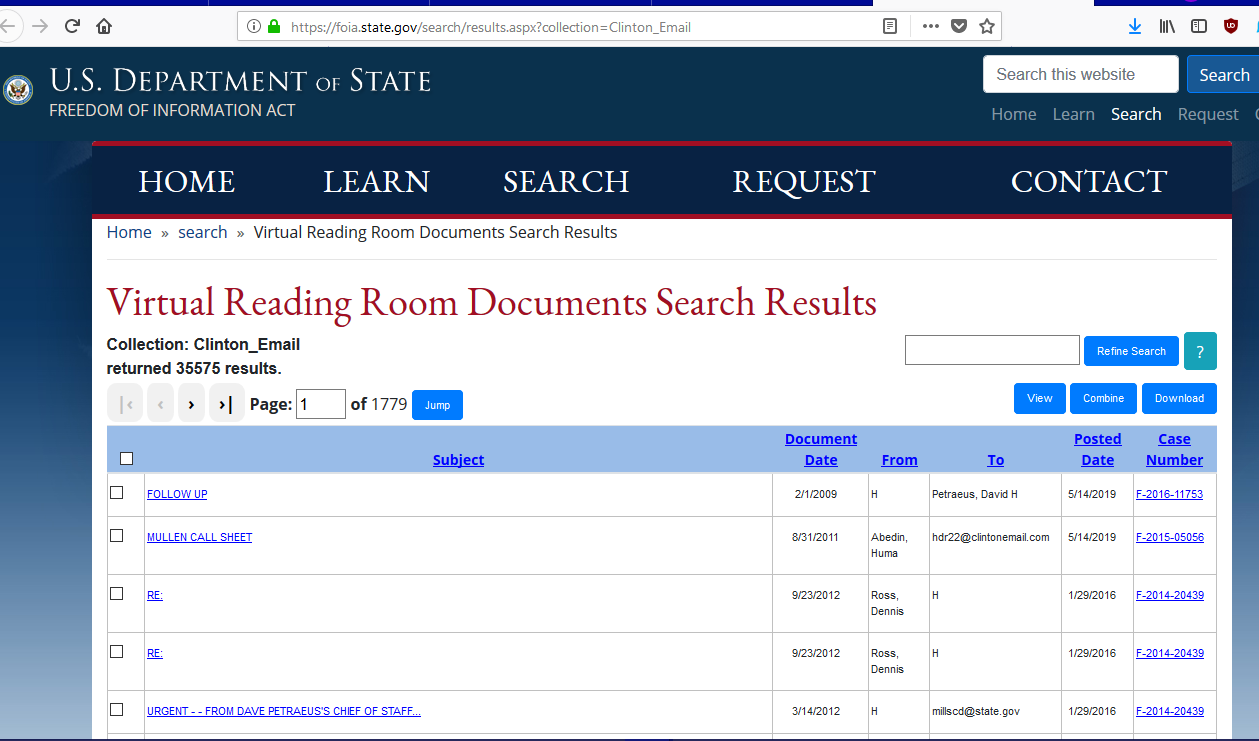Click the green padlock security icon
The image size is (1259, 741).
point(274,27)
